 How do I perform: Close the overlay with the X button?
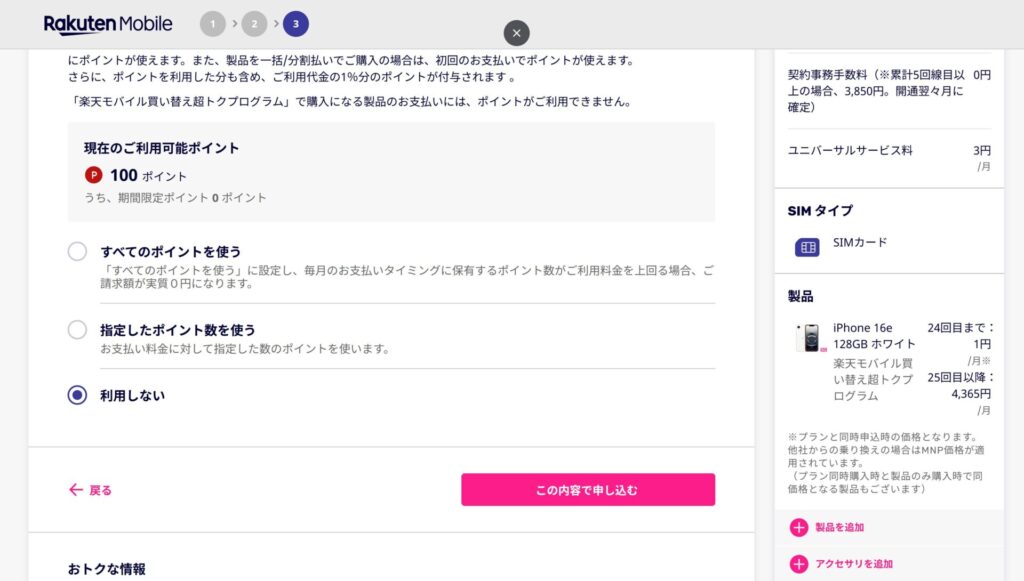[x=516, y=33]
